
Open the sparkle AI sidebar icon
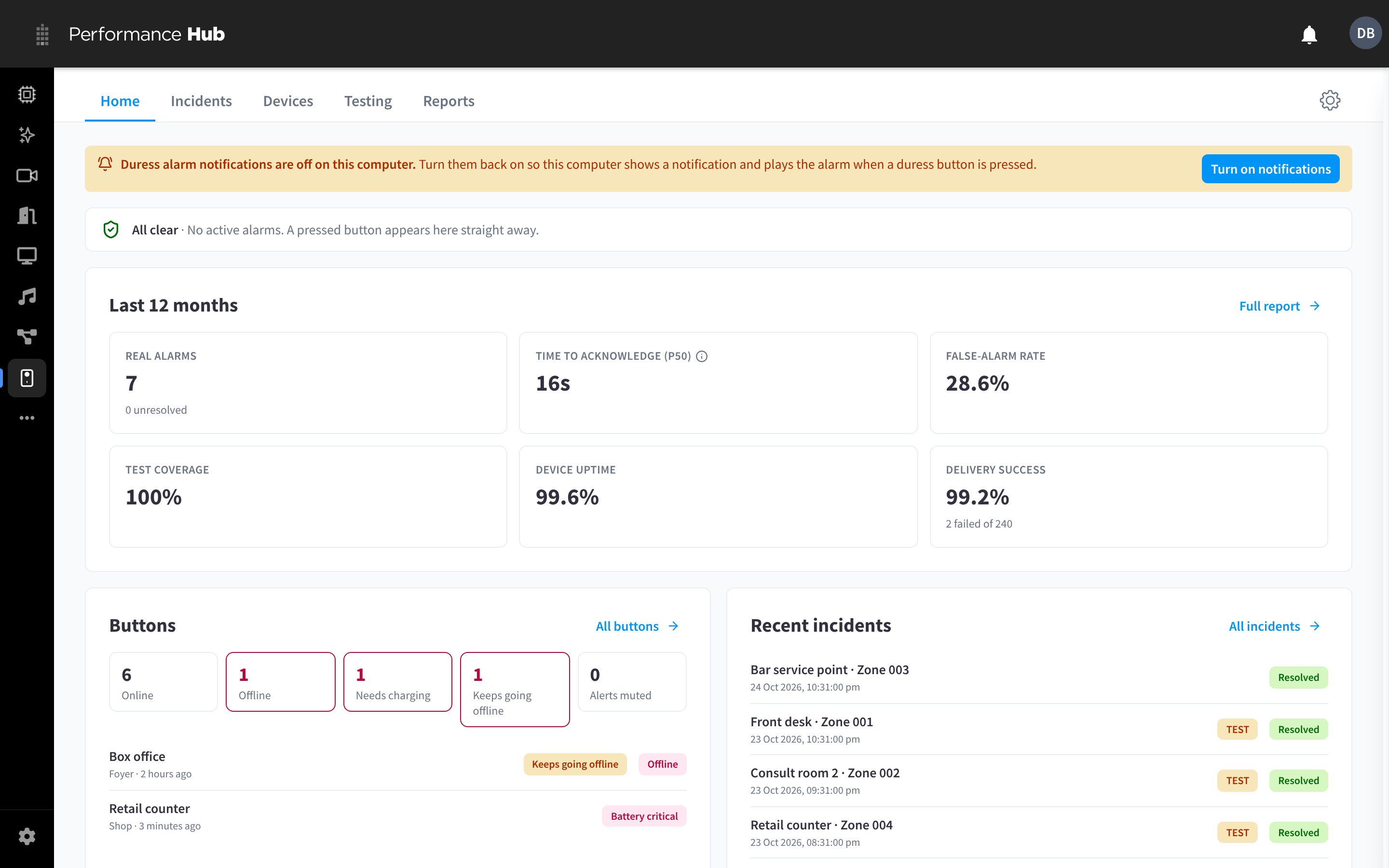point(27,135)
